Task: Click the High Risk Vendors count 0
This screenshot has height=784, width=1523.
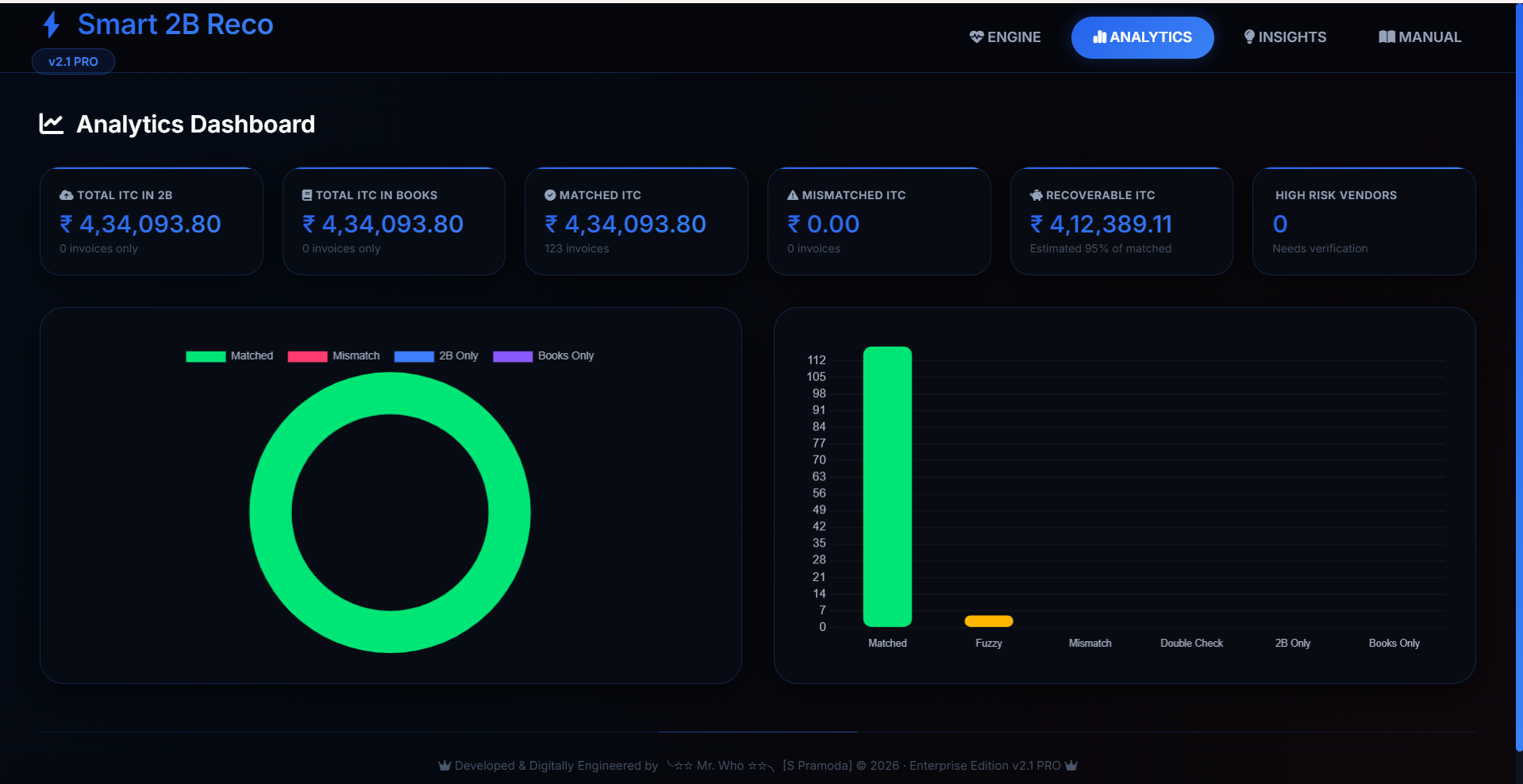Action: [1280, 225]
